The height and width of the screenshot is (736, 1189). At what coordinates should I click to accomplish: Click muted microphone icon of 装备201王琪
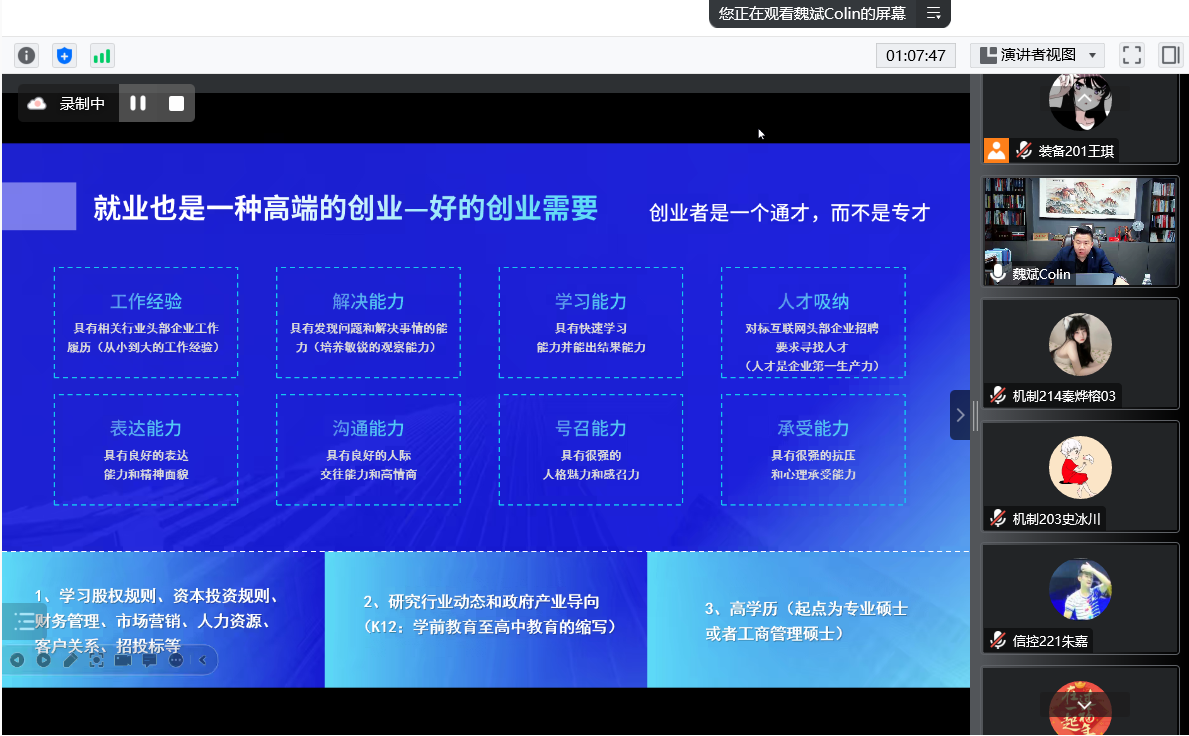1023,151
